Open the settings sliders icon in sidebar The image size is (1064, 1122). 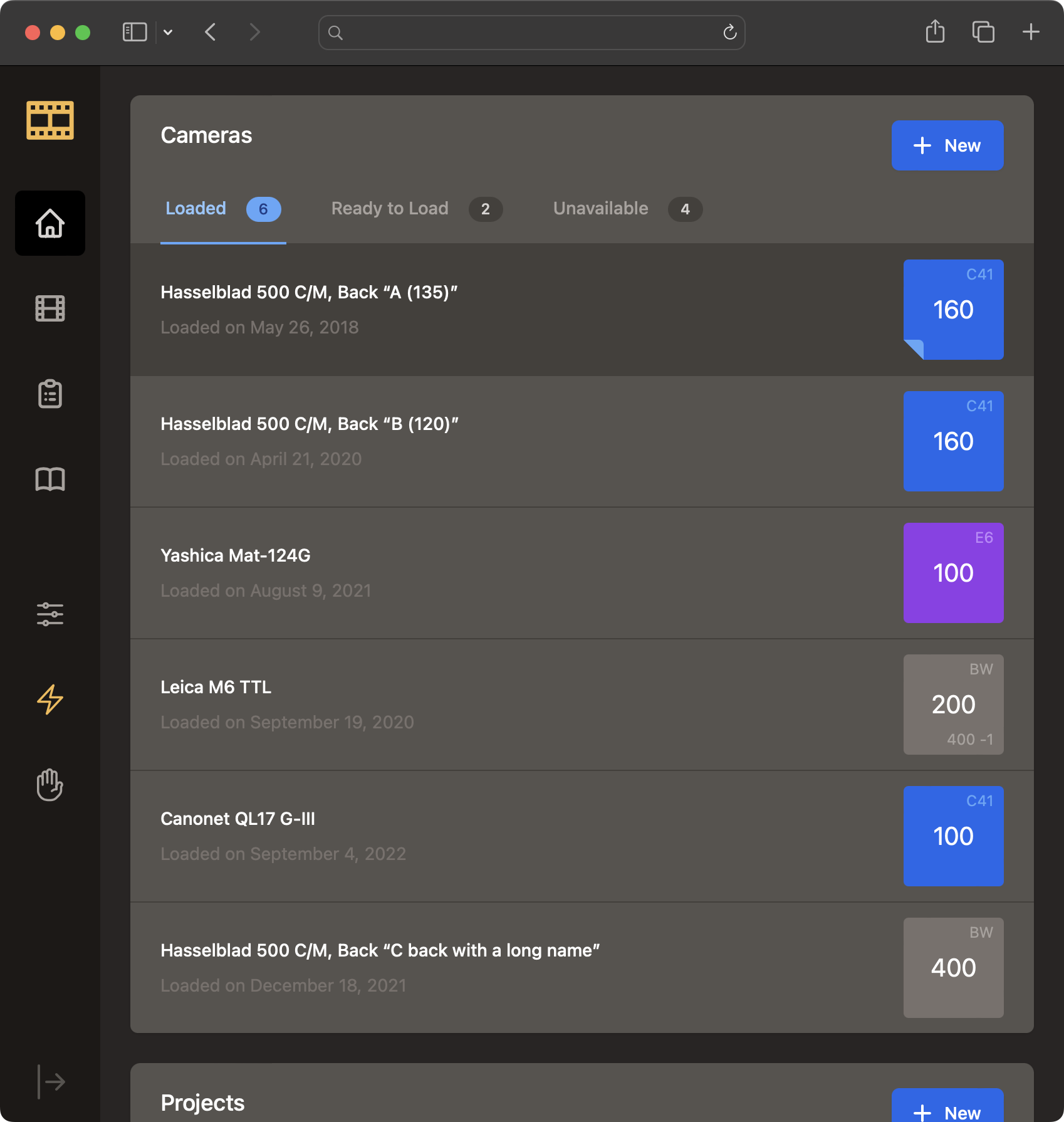50,614
